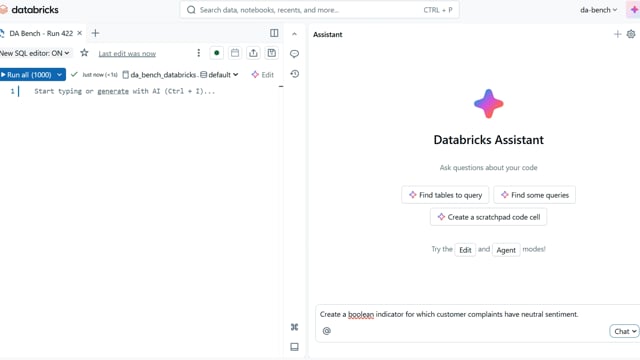Open the da-bench workspace dropdown
Viewport: 640px width, 360px height.
pyautogui.click(x=598, y=10)
